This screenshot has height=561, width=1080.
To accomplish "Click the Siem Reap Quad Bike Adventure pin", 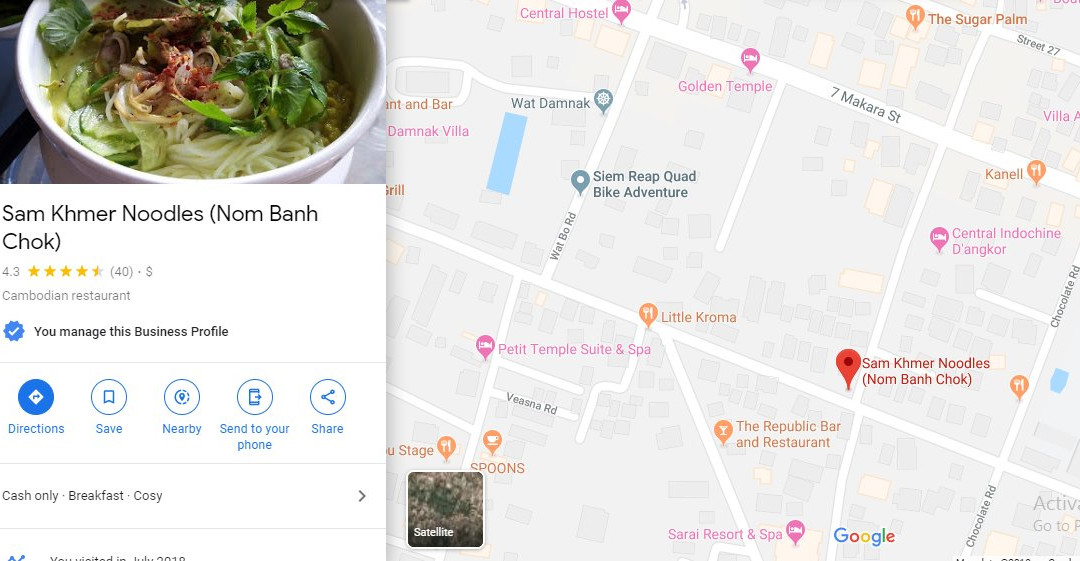I will tap(581, 182).
